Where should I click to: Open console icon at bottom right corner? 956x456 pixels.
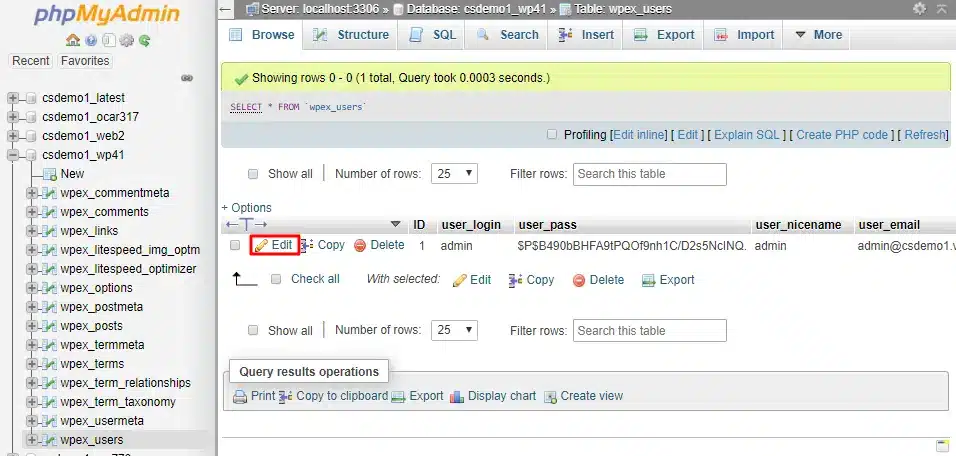(x=942, y=444)
